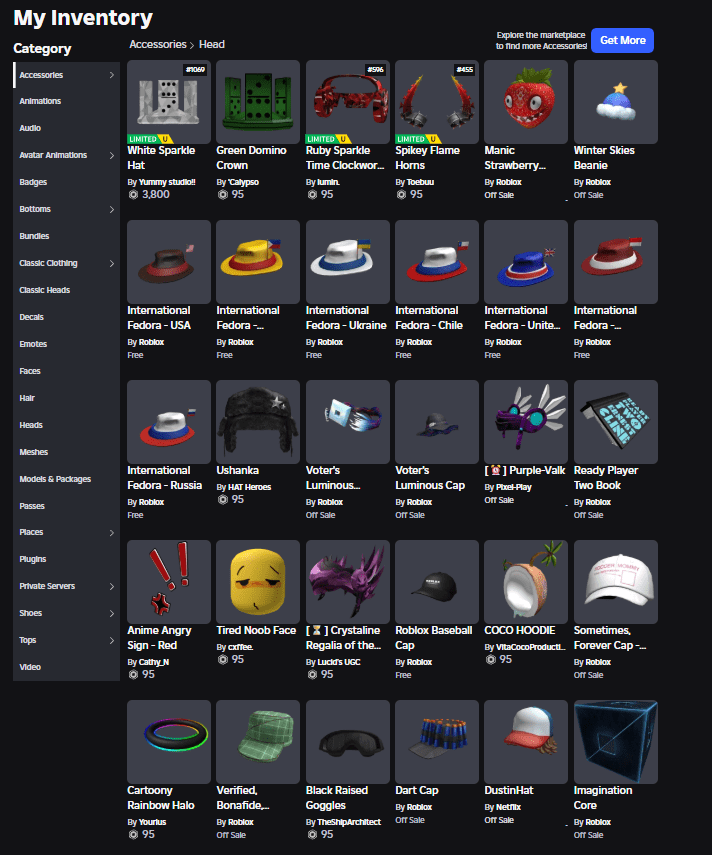Select the Dart Cap item image
The image size is (712, 855).
tap(437, 742)
